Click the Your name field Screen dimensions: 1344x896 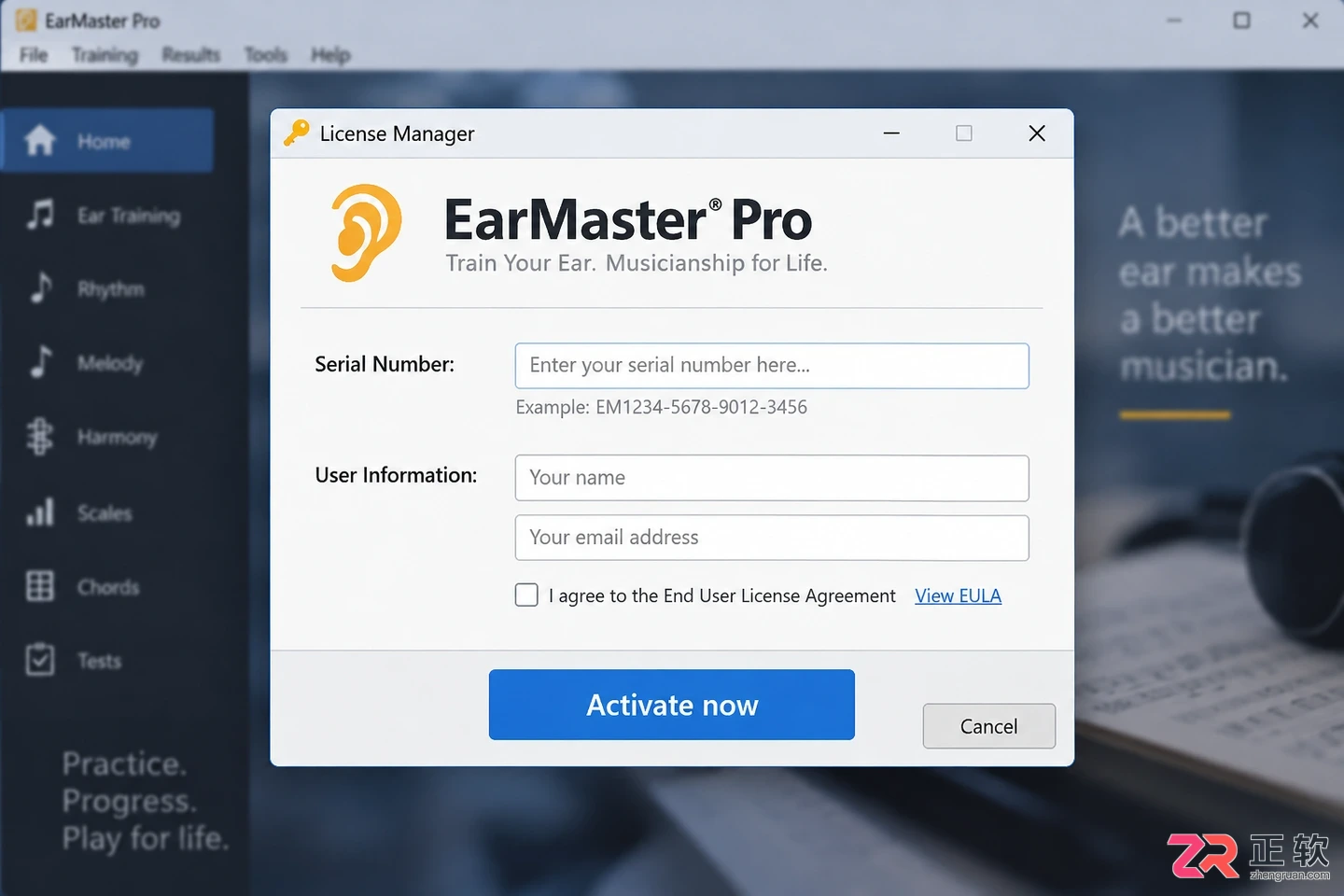[772, 478]
